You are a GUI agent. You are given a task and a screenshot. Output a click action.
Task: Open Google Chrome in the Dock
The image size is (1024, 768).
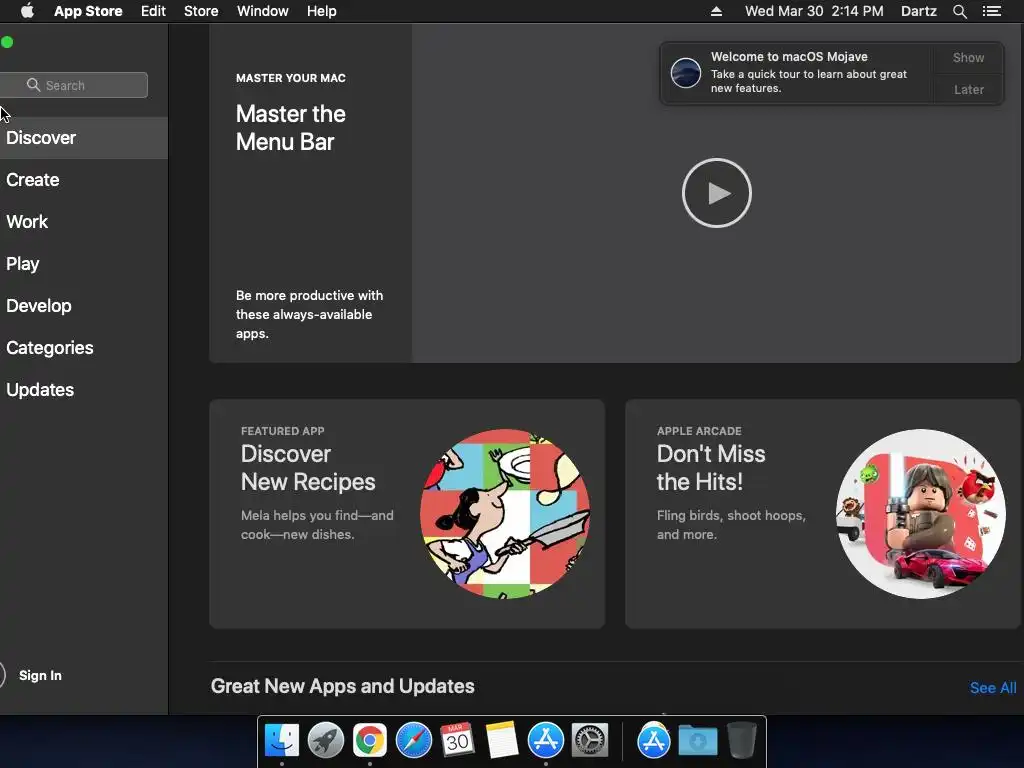tap(370, 740)
